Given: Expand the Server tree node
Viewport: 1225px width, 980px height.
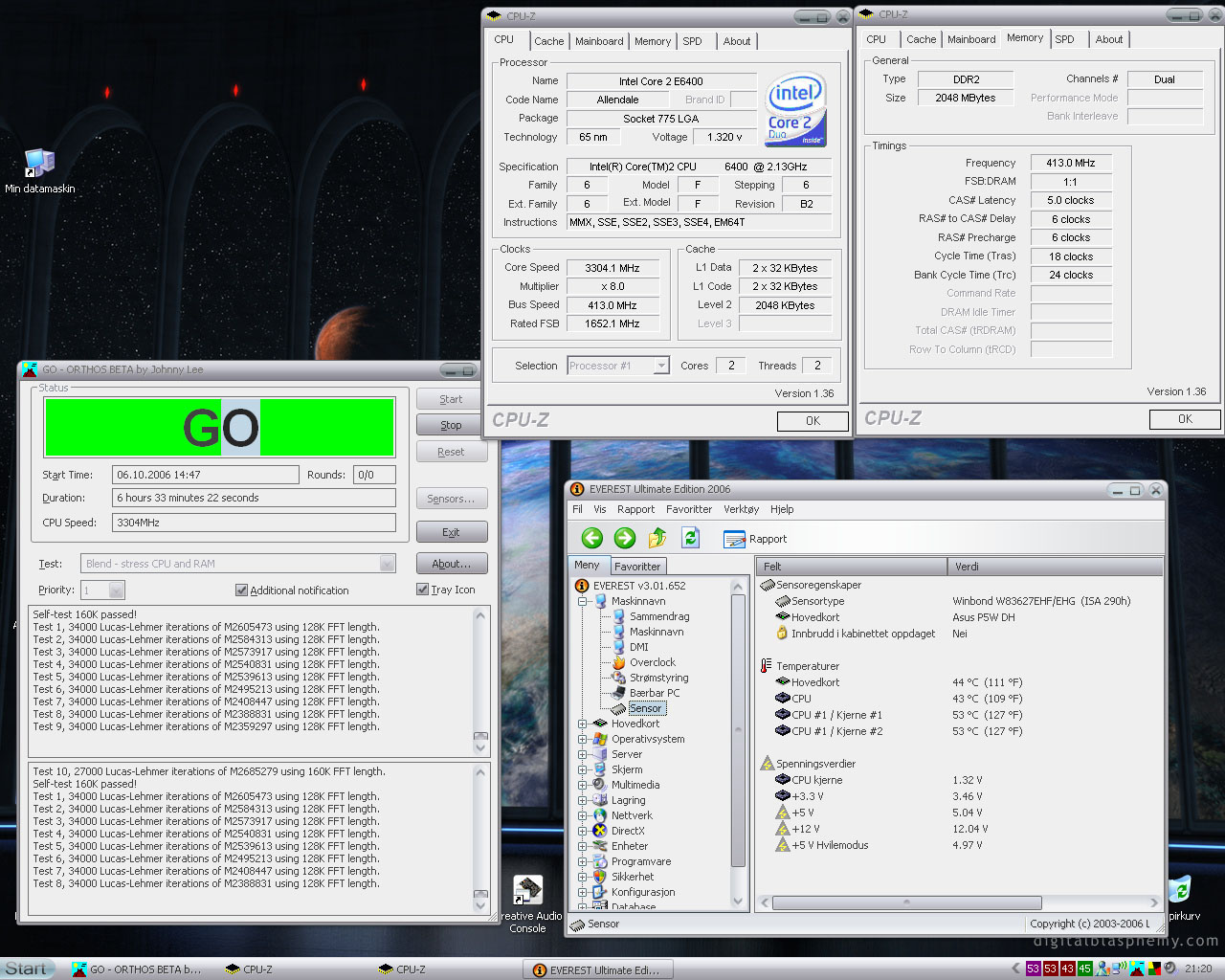Looking at the screenshot, I should [x=582, y=754].
